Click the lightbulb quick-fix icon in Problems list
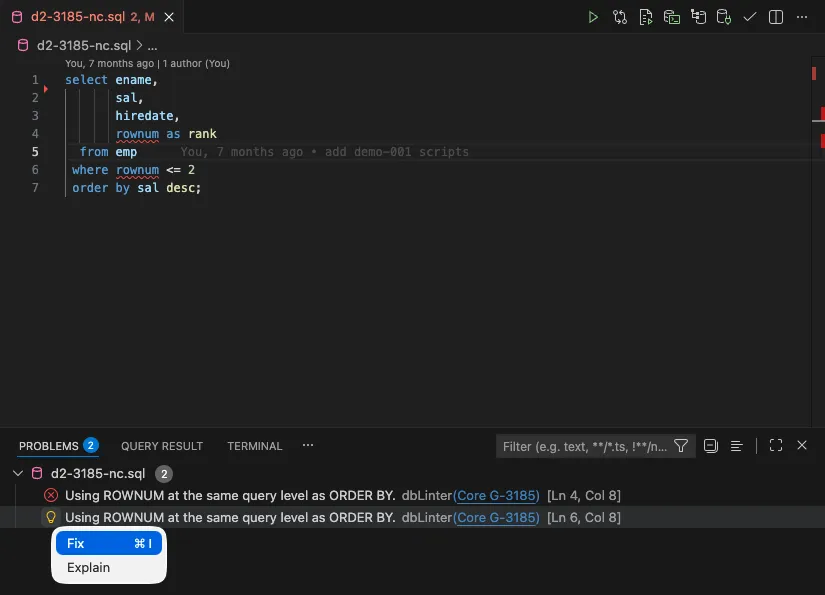The image size is (825, 595). point(51,518)
